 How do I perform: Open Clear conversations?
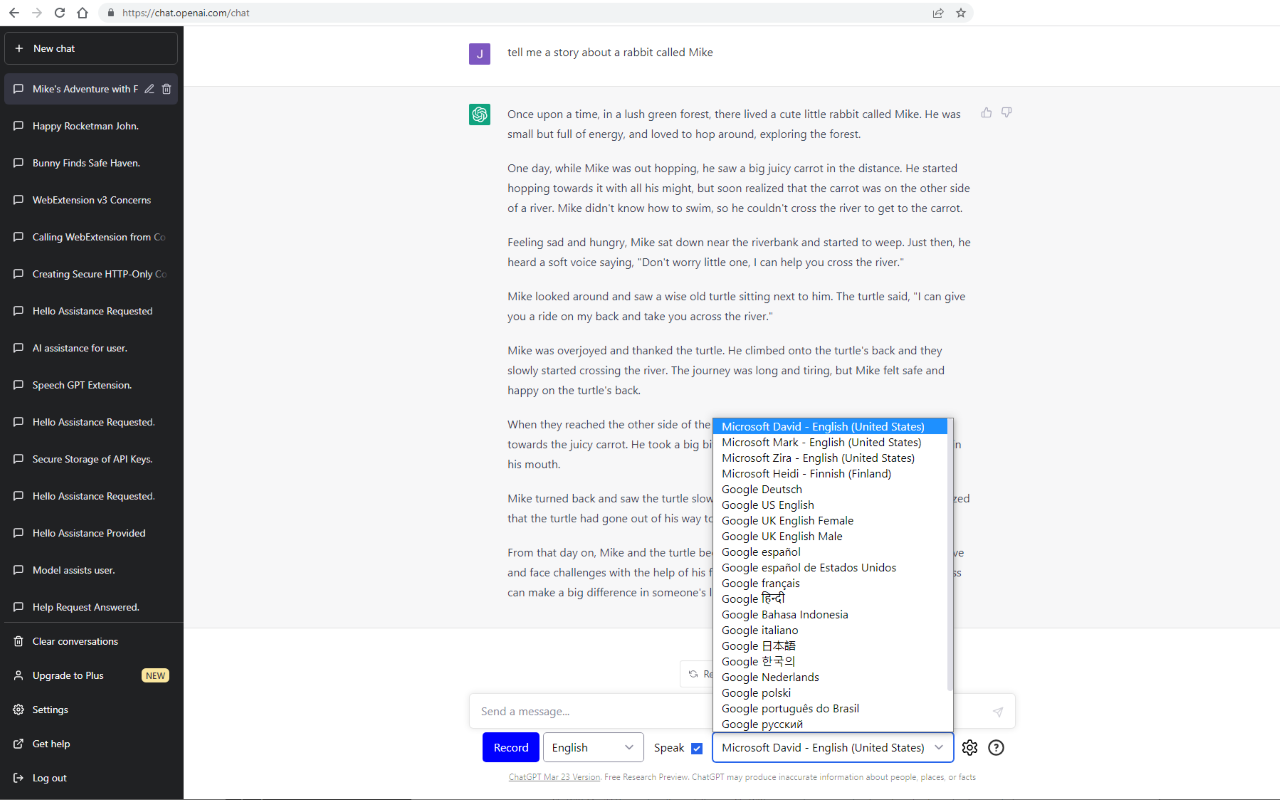tap(91, 642)
